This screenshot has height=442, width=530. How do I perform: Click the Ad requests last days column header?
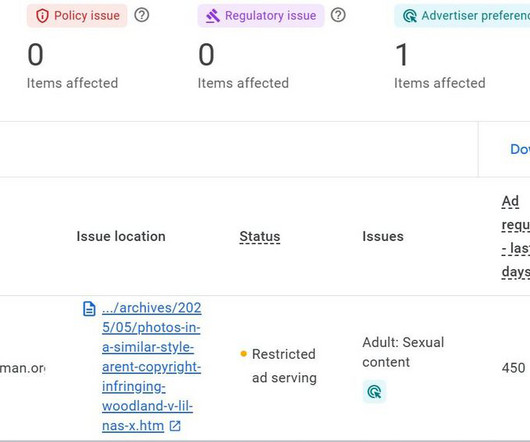[x=516, y=237]
